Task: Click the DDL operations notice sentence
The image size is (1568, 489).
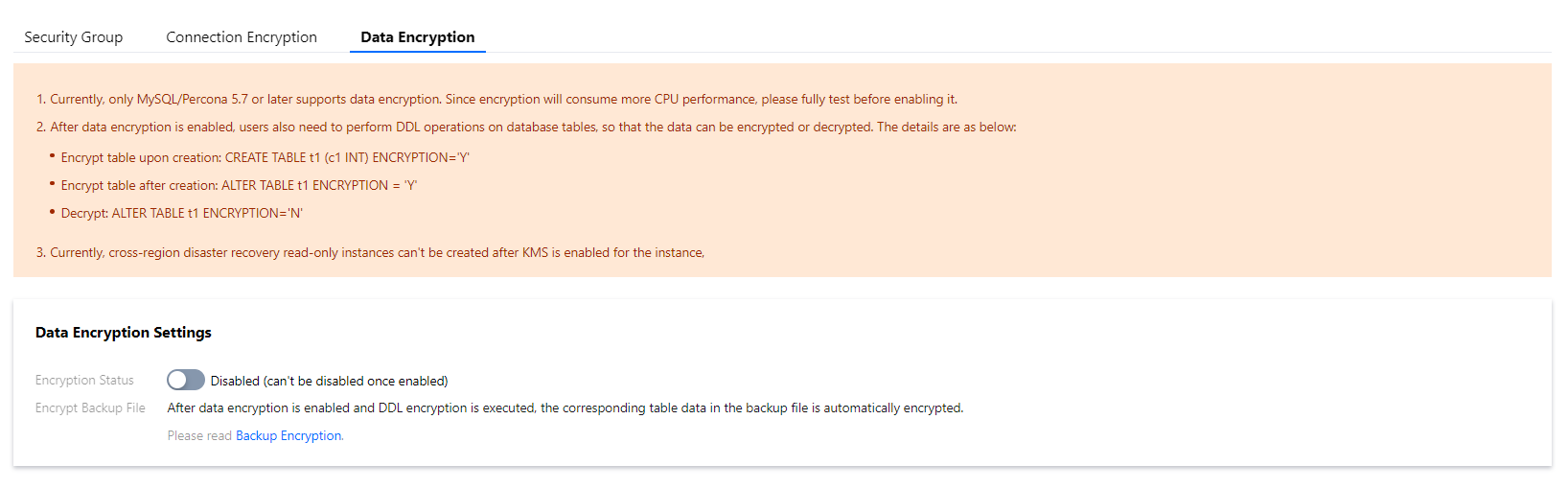Action: (x=526, y=128)
